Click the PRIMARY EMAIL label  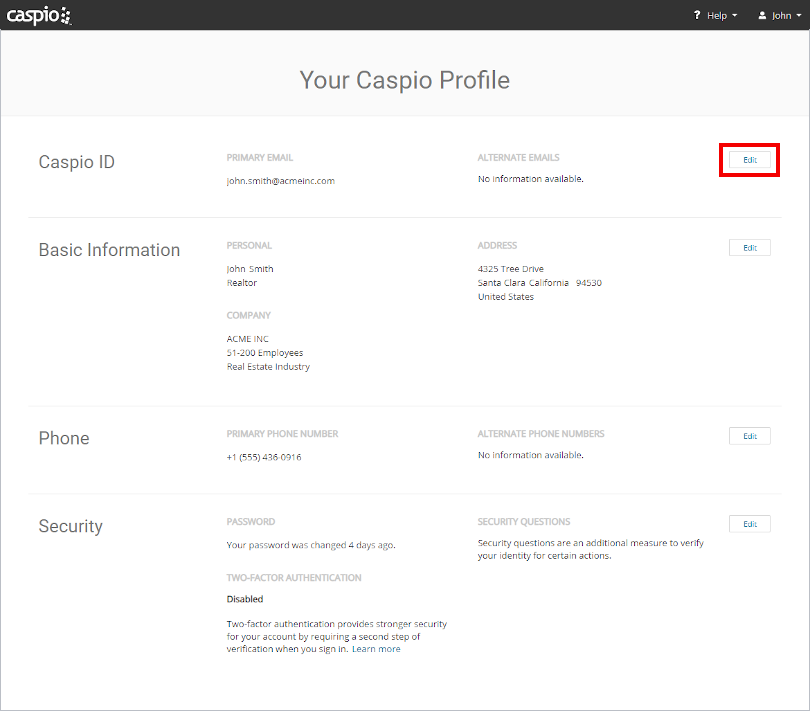coord(259,158)
